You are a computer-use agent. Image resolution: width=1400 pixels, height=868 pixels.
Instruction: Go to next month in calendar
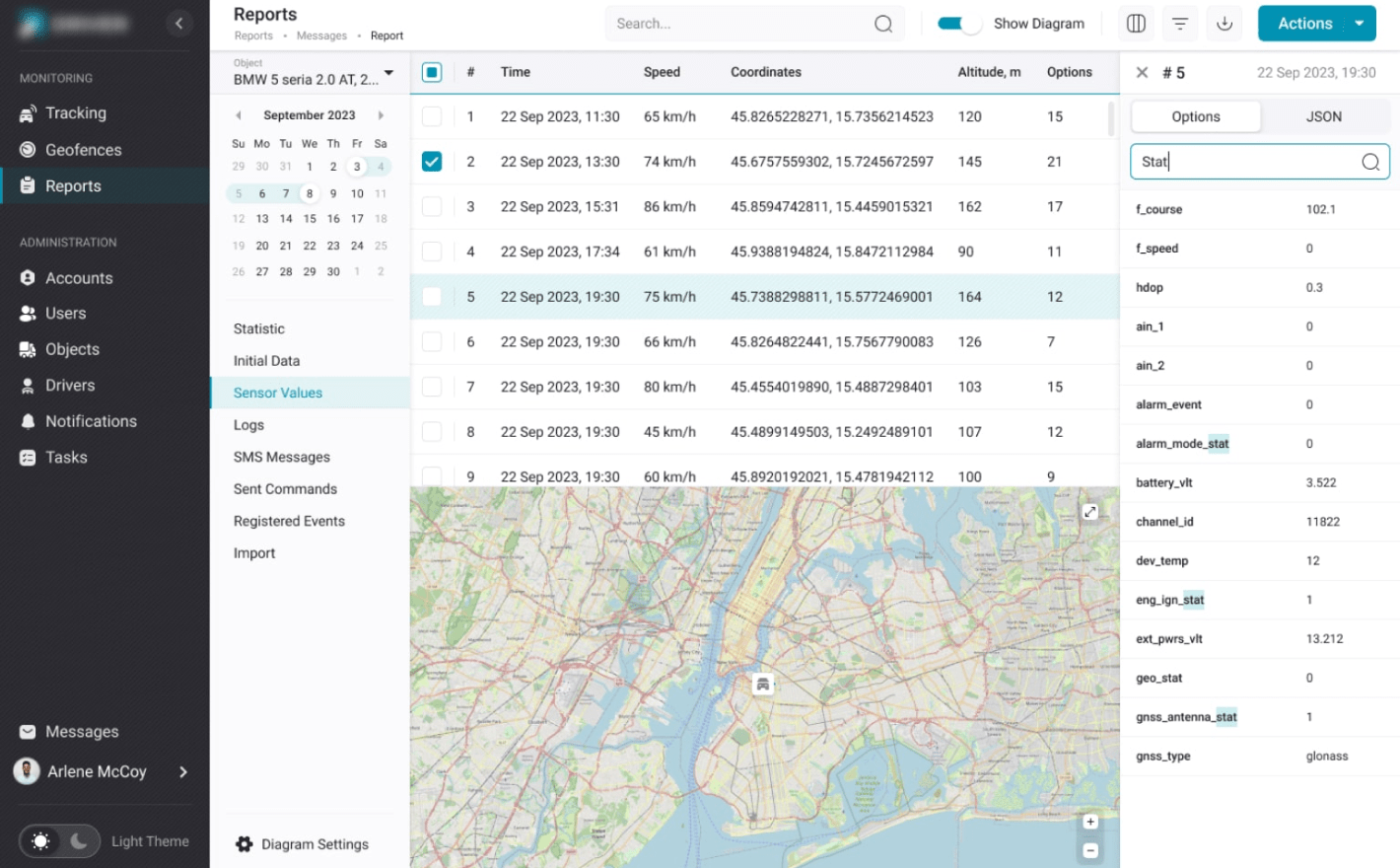[x=381, y=114]
